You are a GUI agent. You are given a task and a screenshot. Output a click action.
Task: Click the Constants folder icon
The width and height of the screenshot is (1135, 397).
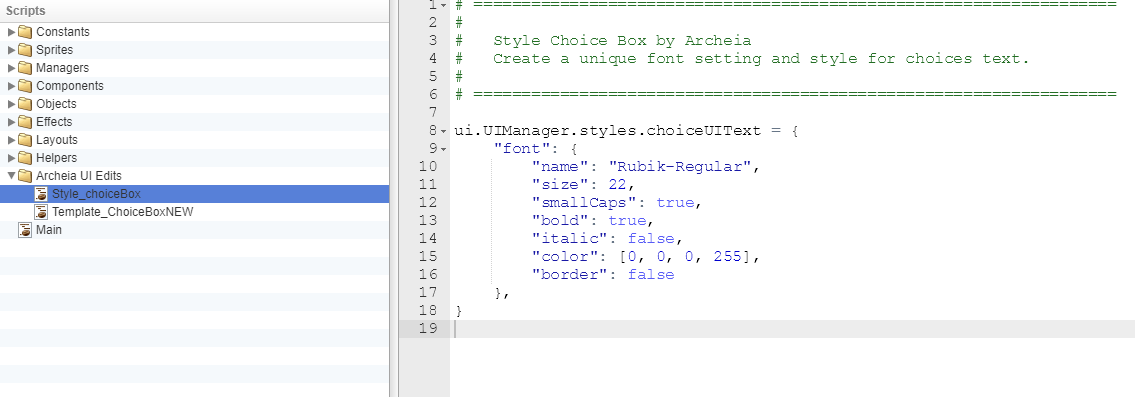point(25,32)
